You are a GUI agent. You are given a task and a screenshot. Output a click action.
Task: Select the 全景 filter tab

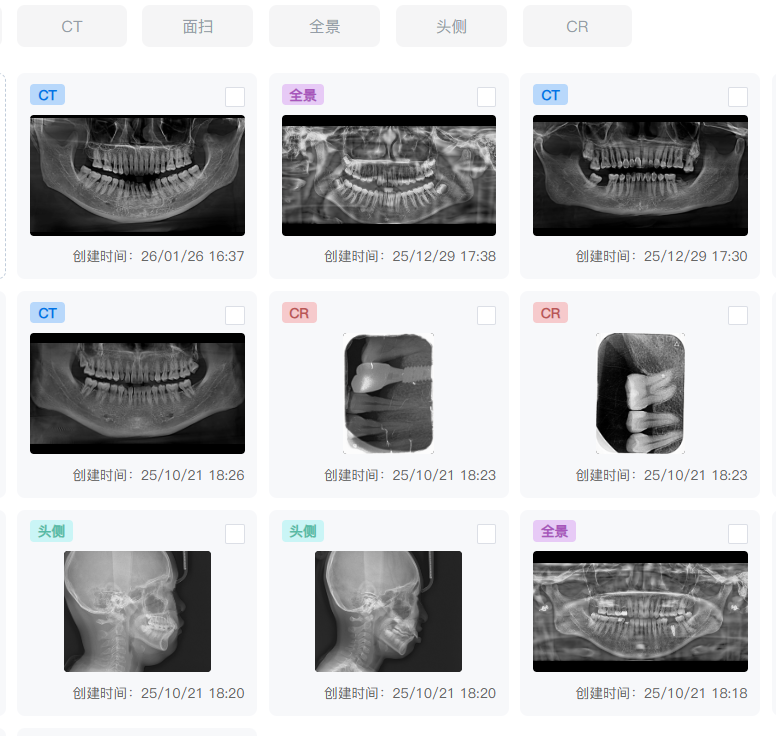(324, 26)
